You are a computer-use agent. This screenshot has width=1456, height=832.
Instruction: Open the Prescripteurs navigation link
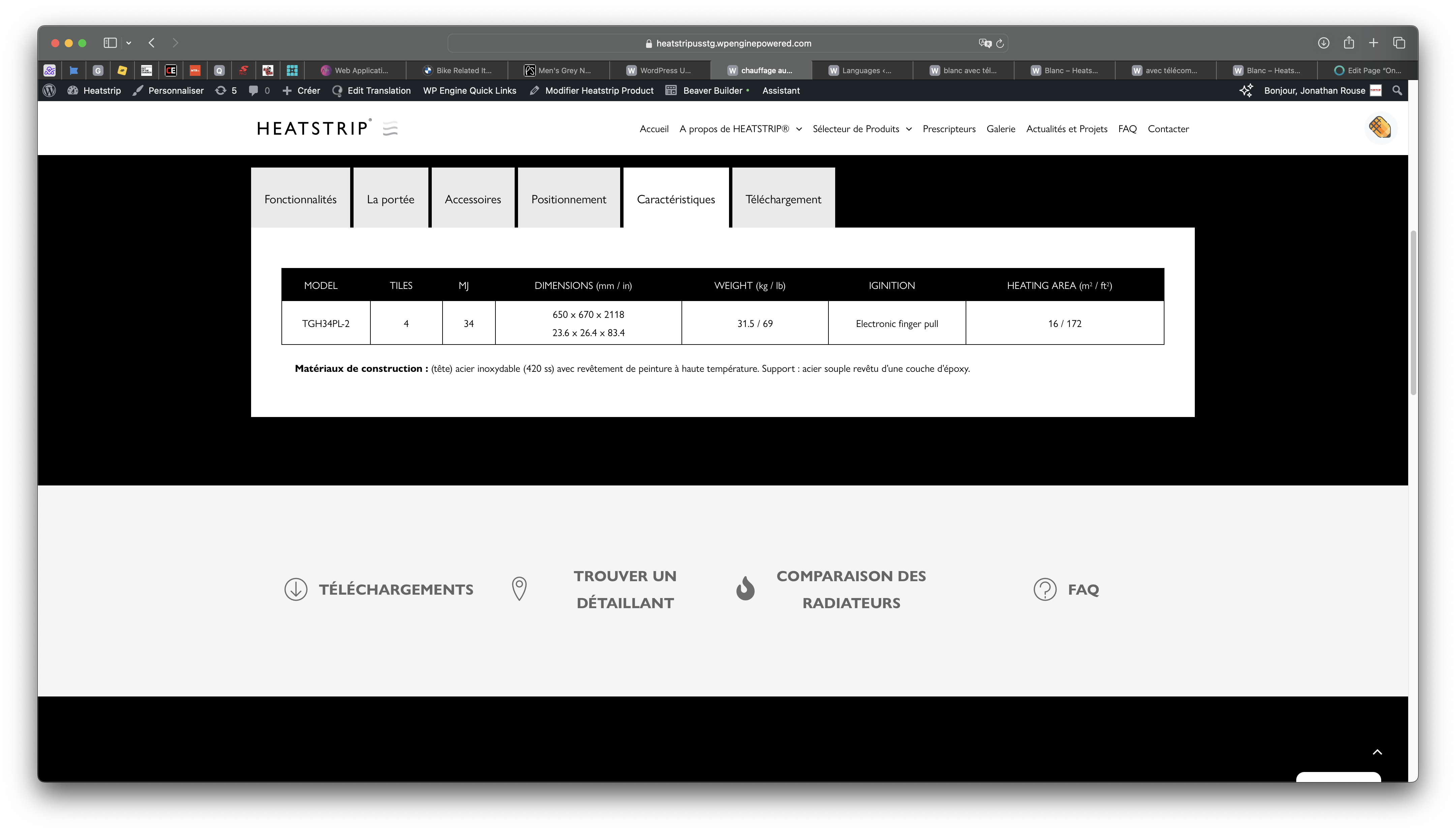tap(949, 128)
